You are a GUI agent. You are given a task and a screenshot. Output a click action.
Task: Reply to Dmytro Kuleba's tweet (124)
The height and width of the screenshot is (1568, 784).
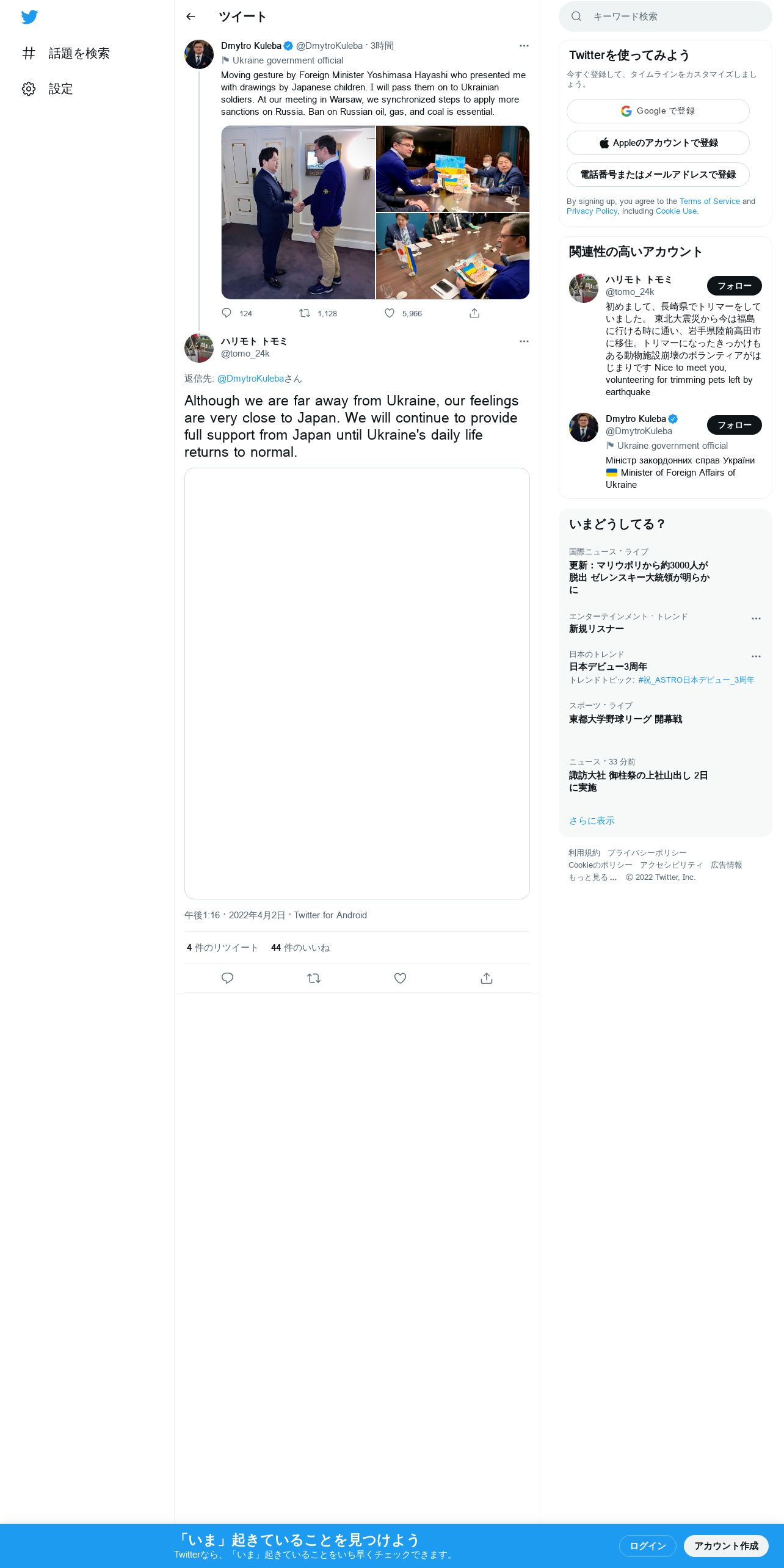(x=227, y=313)
